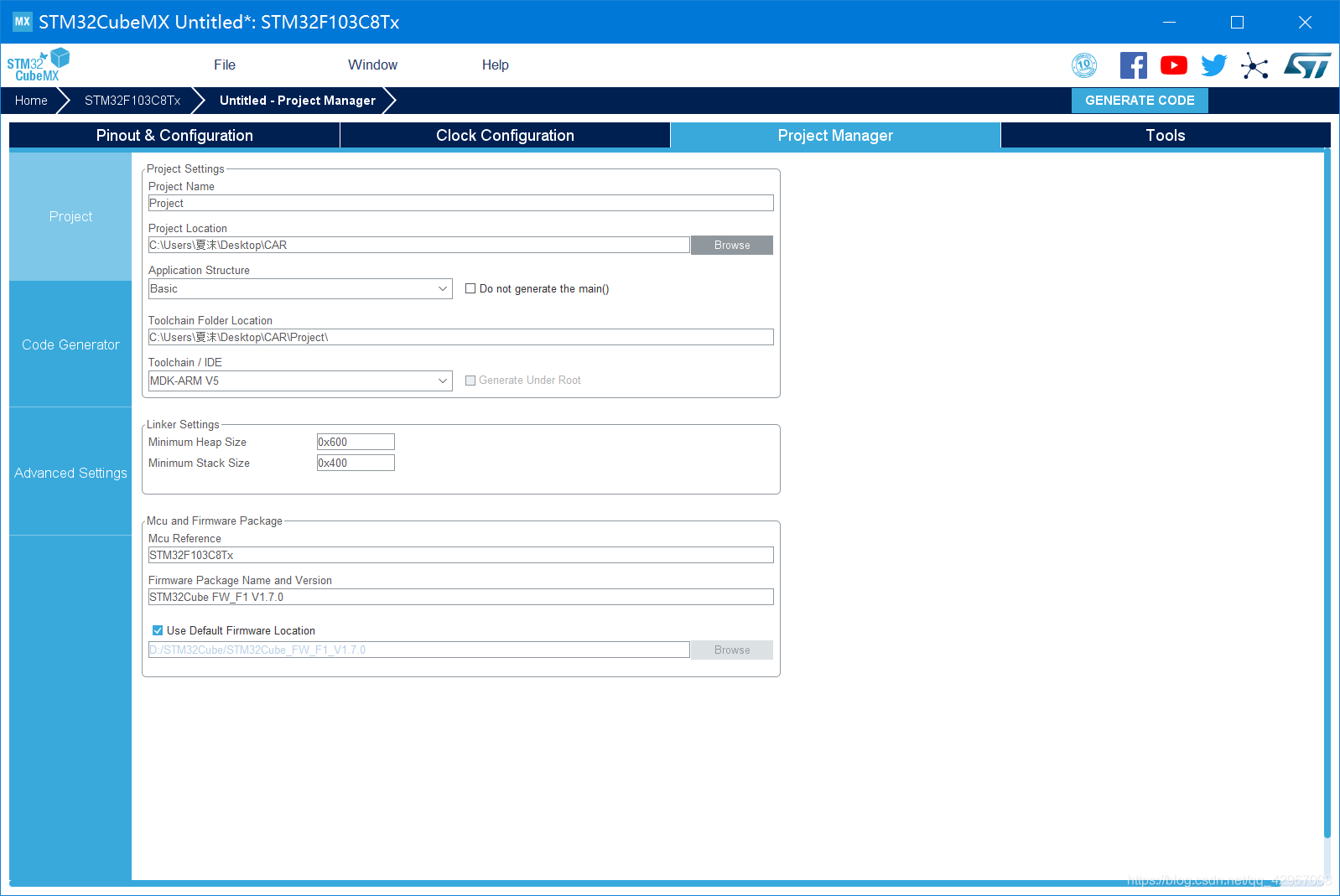Screen dimensions: 1340x896
Task: Switch to the Clock Configuration tab
Action: [x=505, y=136]
